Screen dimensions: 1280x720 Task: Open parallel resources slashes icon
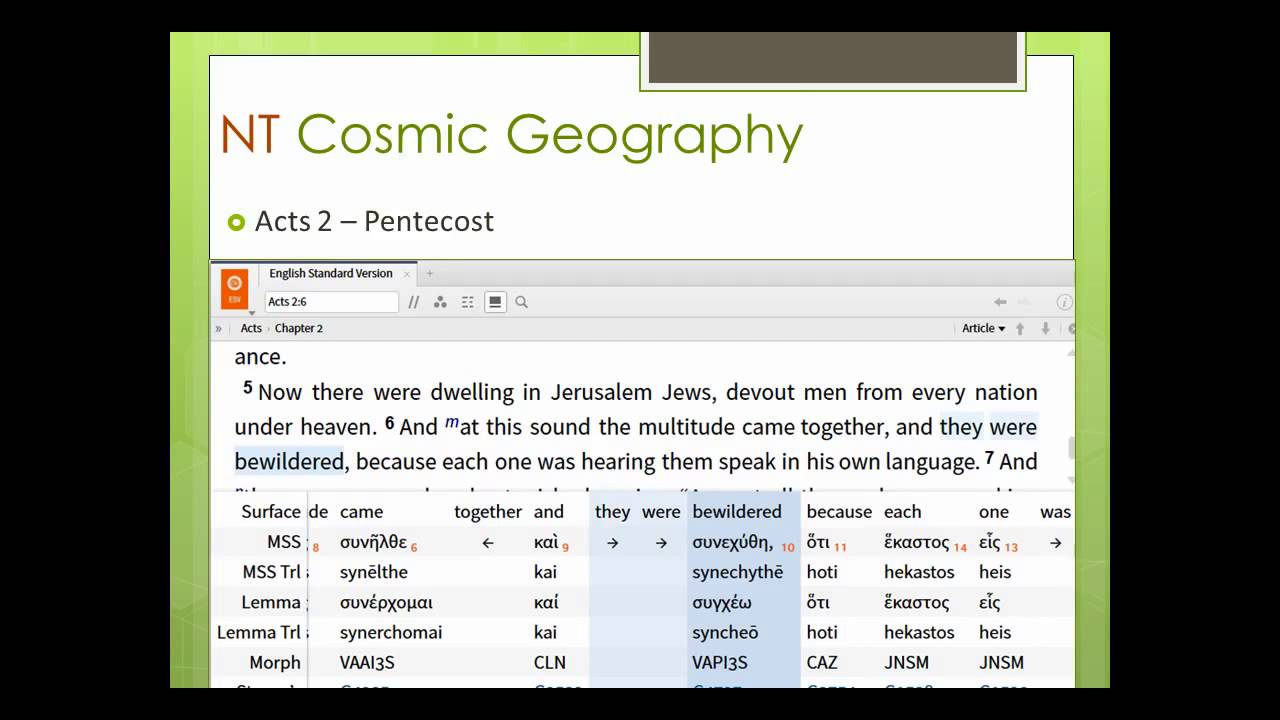tap(414, 302)
